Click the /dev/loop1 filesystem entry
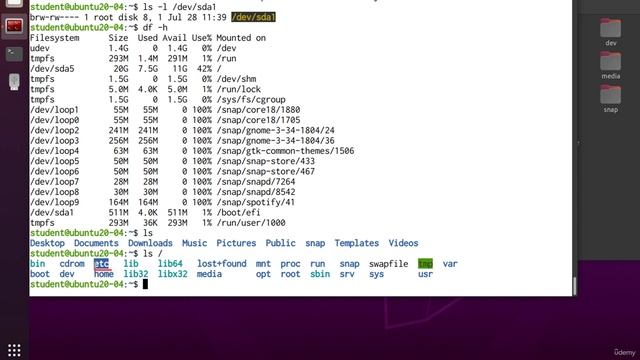The height and width of the screenshot is (360, 640). 54,110
